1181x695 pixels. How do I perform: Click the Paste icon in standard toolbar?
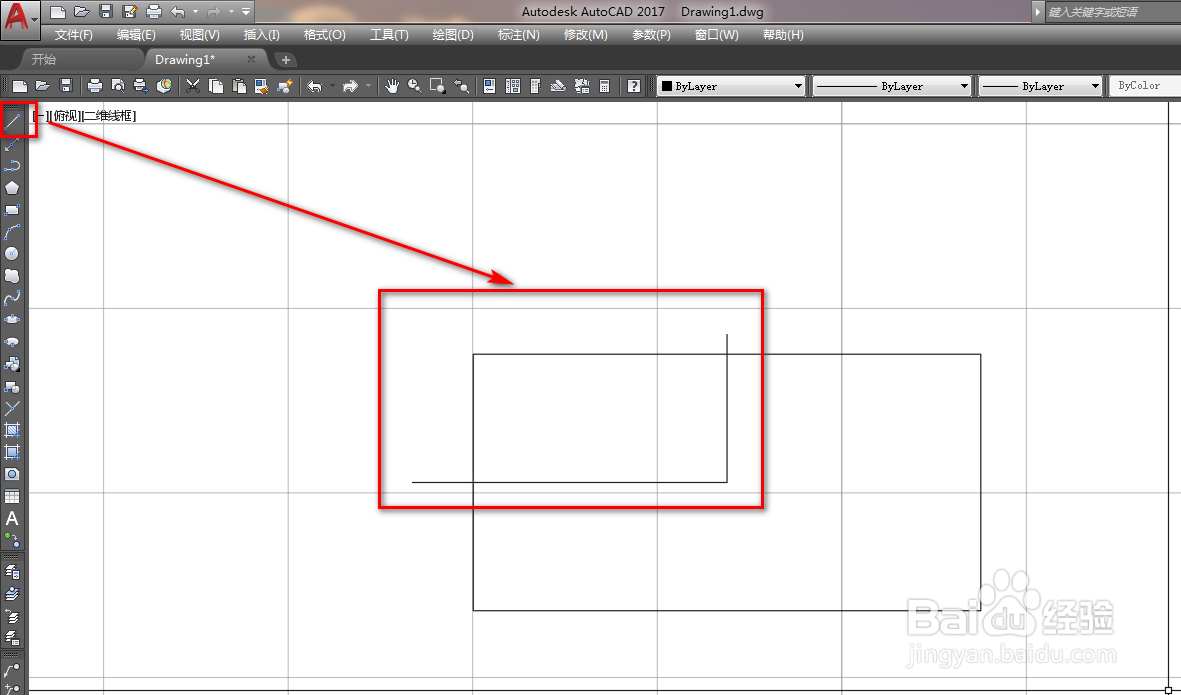coord(239,86)
